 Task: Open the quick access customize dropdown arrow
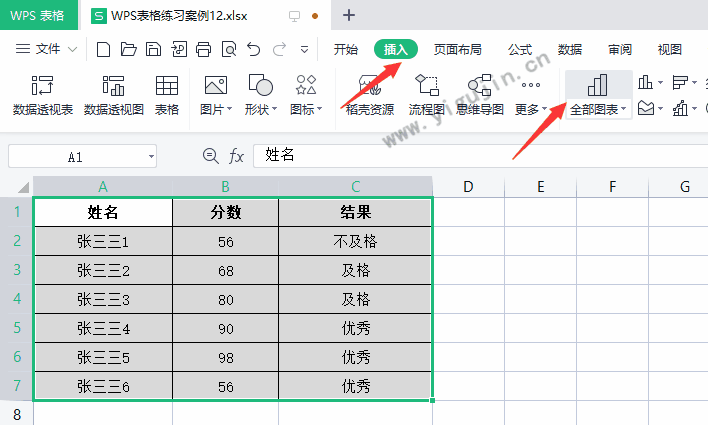click(x=305, y=50)
